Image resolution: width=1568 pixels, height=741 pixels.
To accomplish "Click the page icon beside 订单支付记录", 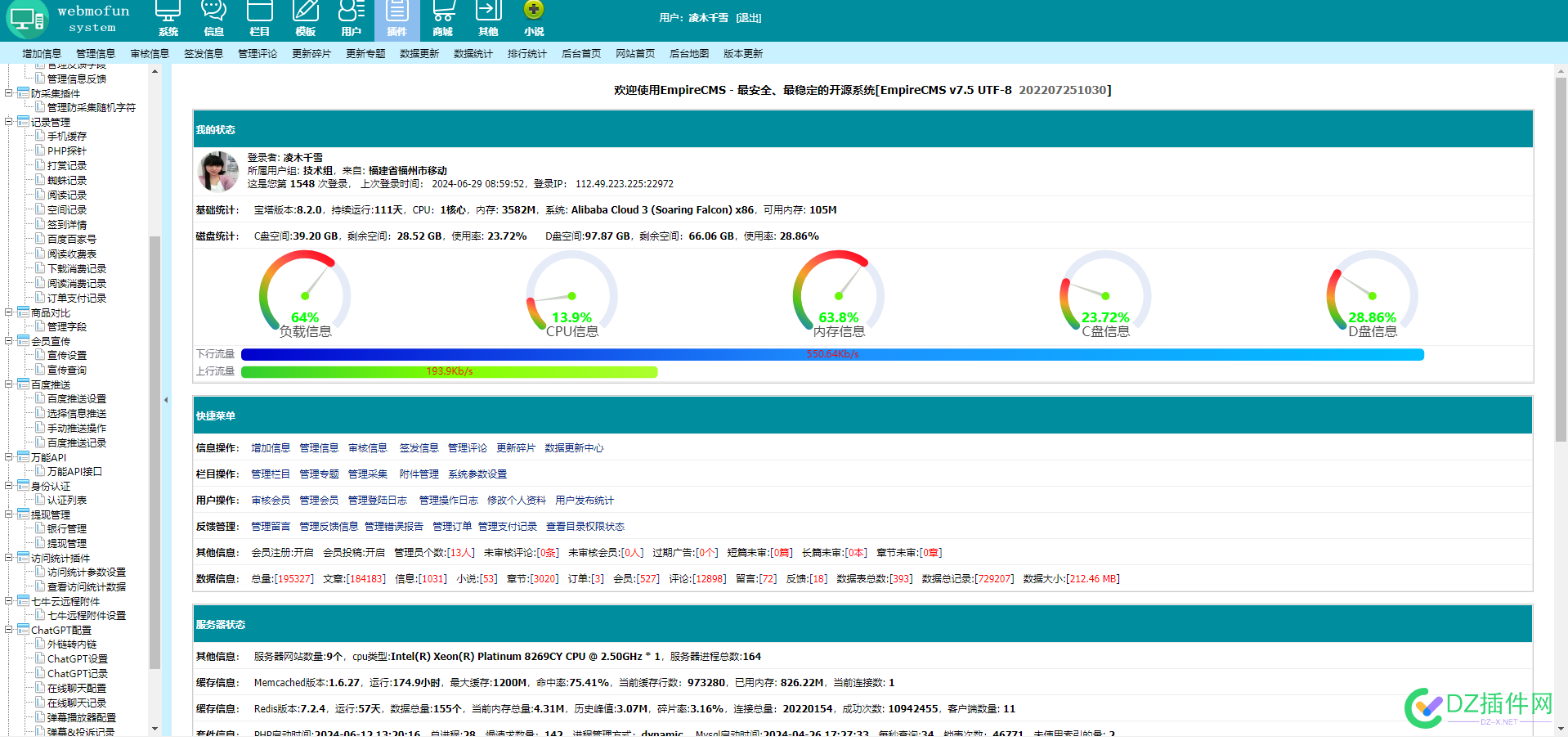I will [x=40, y=298].
